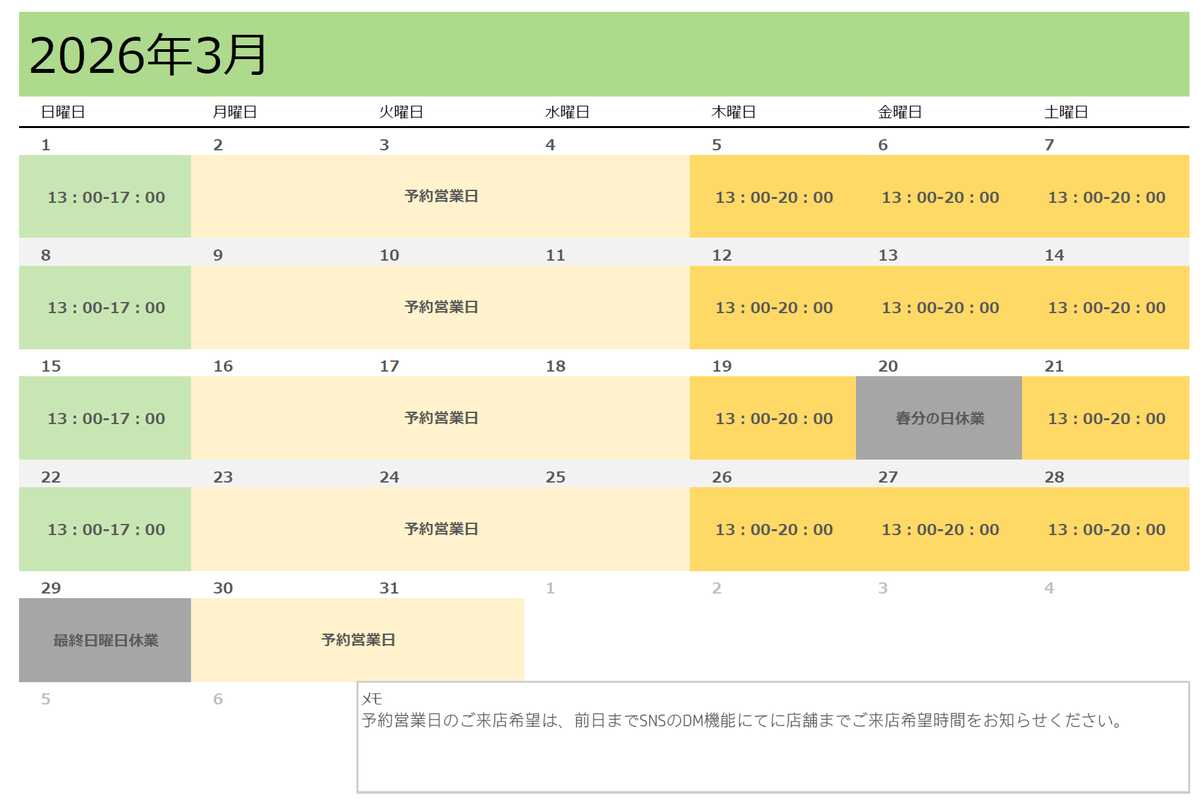The height and width of the screenshot is (801, 1200).
Task: Select the 火曜日 column header
Action: [401, 112]
